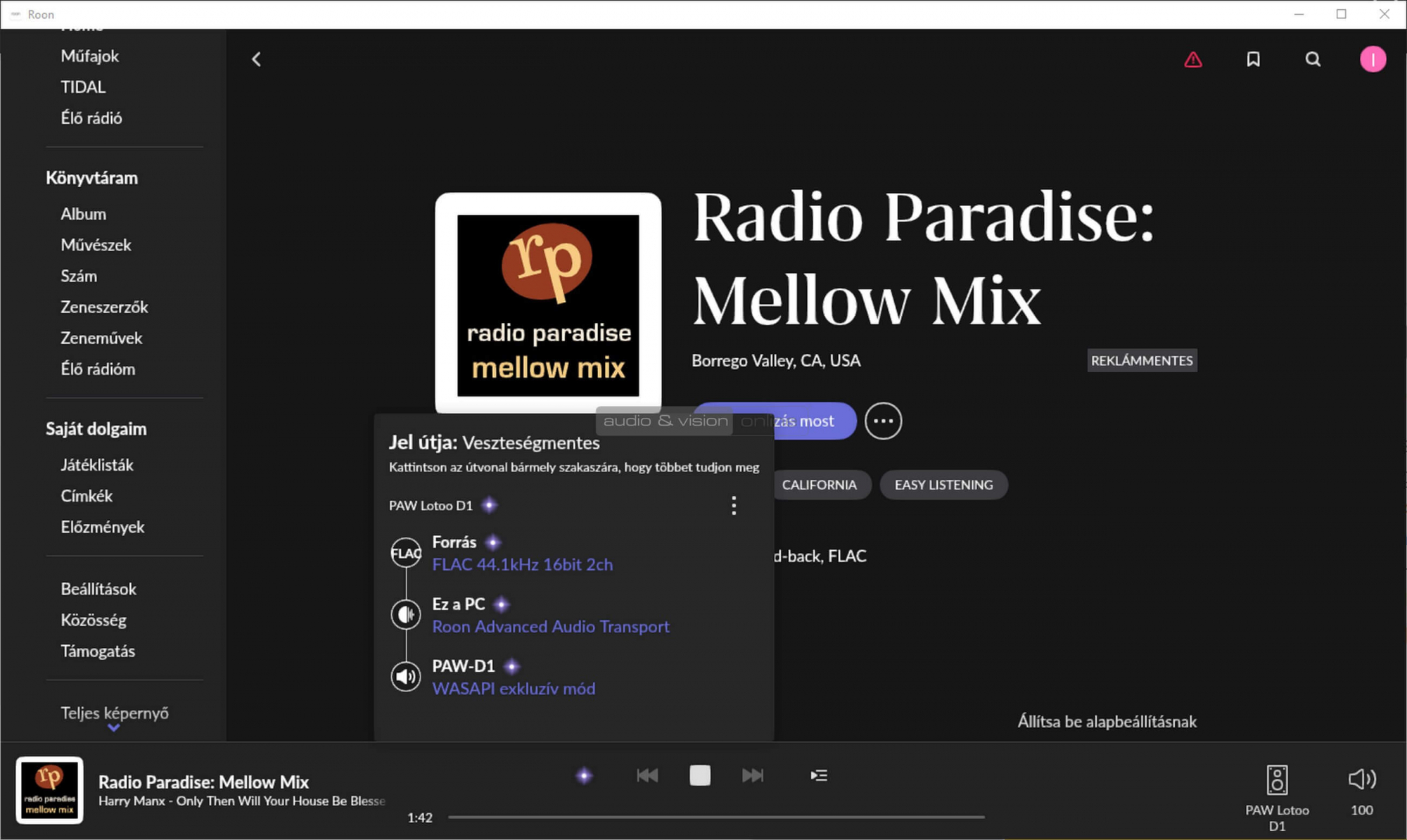Click Radio Paradise: Mellow Mix title in player
Image resolution: width=1407 pixels, height=840 pixels.
pos(203,782)
